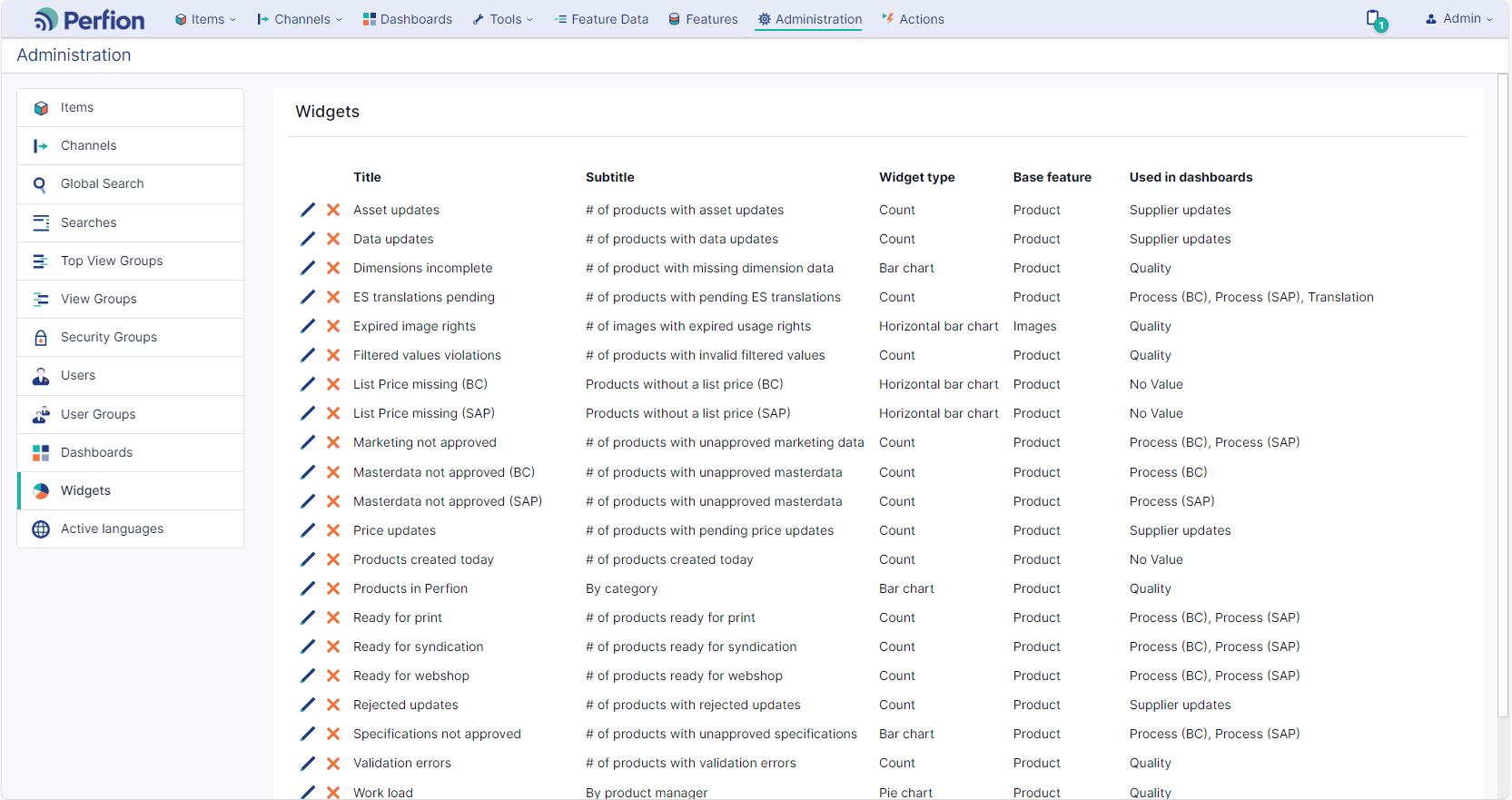
Task: Click the Perfion logo
Action: 89,19
